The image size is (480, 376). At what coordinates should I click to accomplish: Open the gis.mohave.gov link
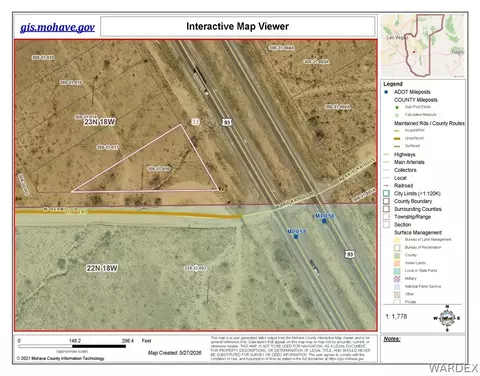57,27
